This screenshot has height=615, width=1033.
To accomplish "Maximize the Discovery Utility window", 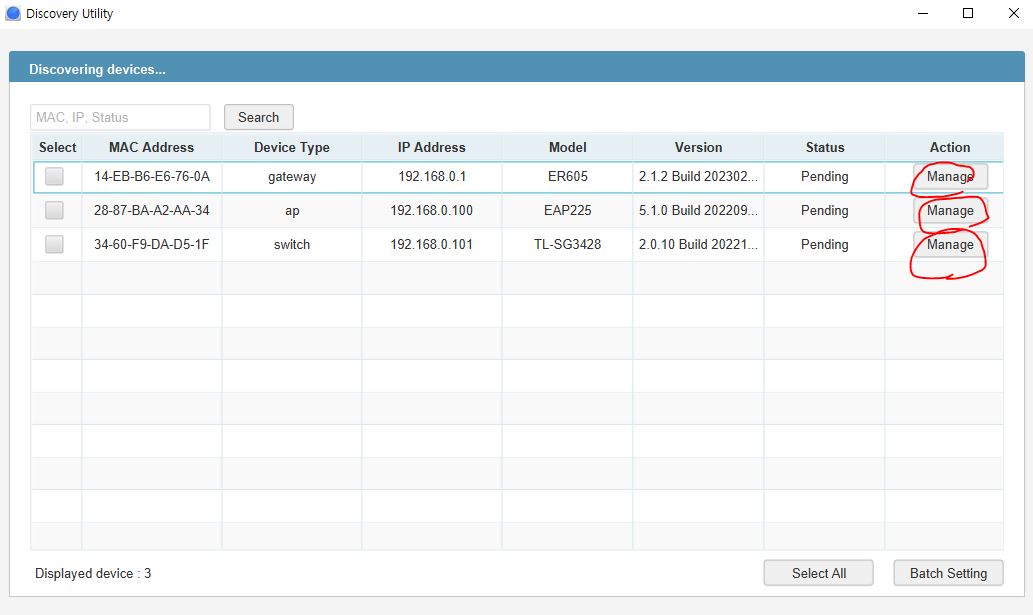I will click(968, 13).
